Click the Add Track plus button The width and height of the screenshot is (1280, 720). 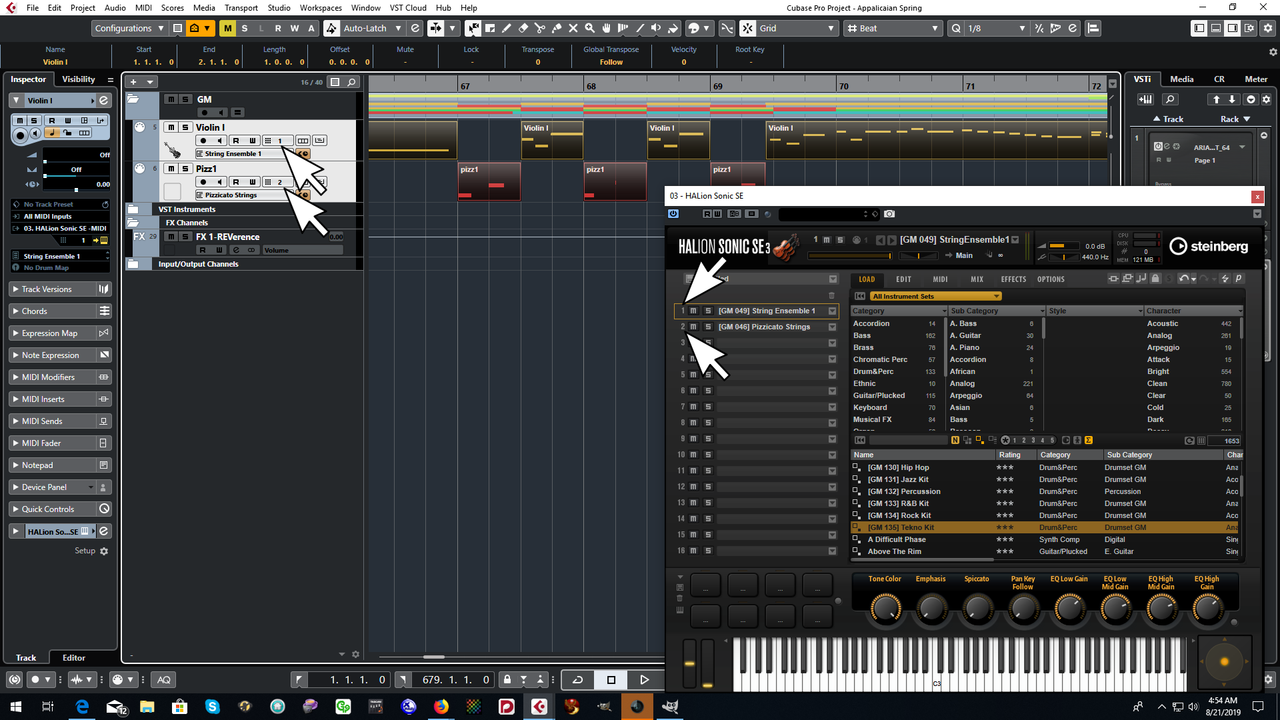pos(134,82)
